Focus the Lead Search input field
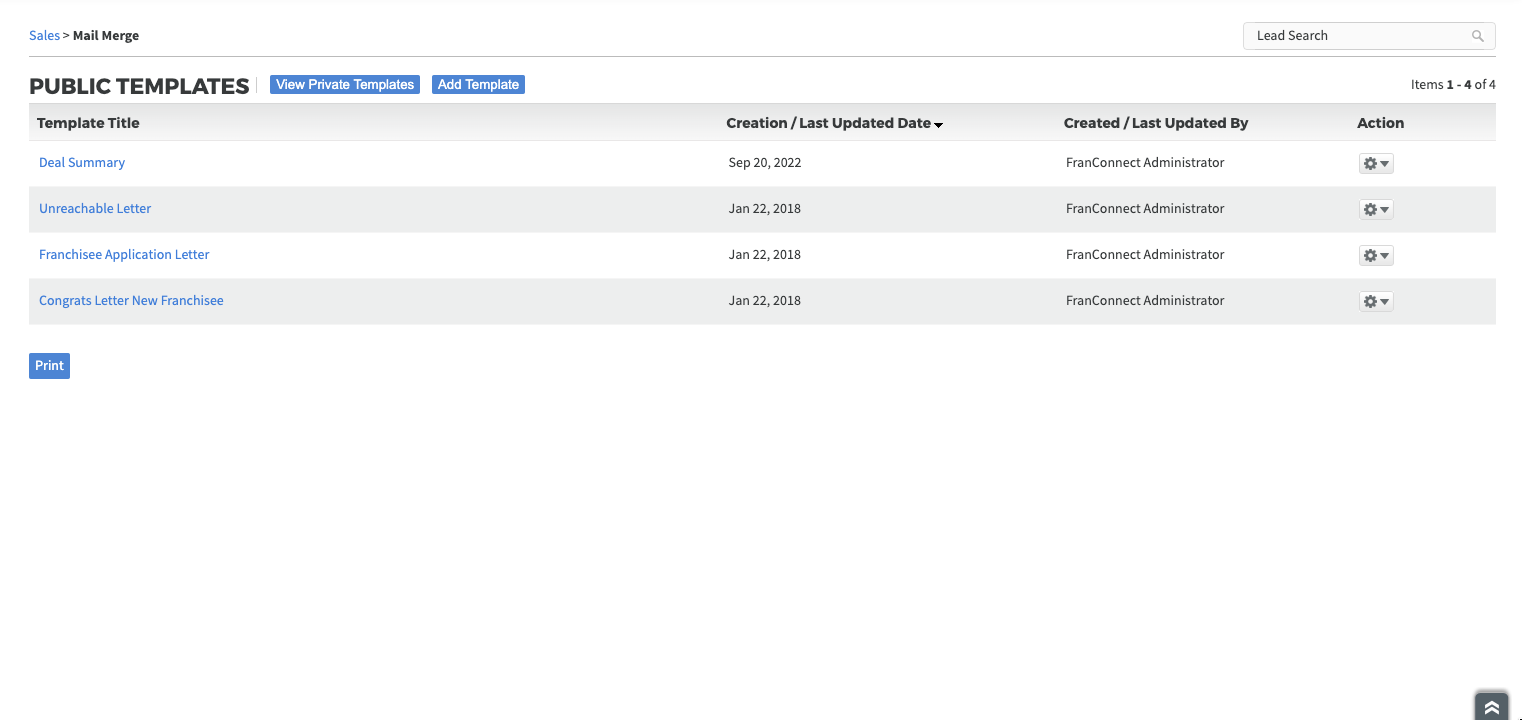The width and height of the screenshot is (1522, 720). (x=1357, y=36)
